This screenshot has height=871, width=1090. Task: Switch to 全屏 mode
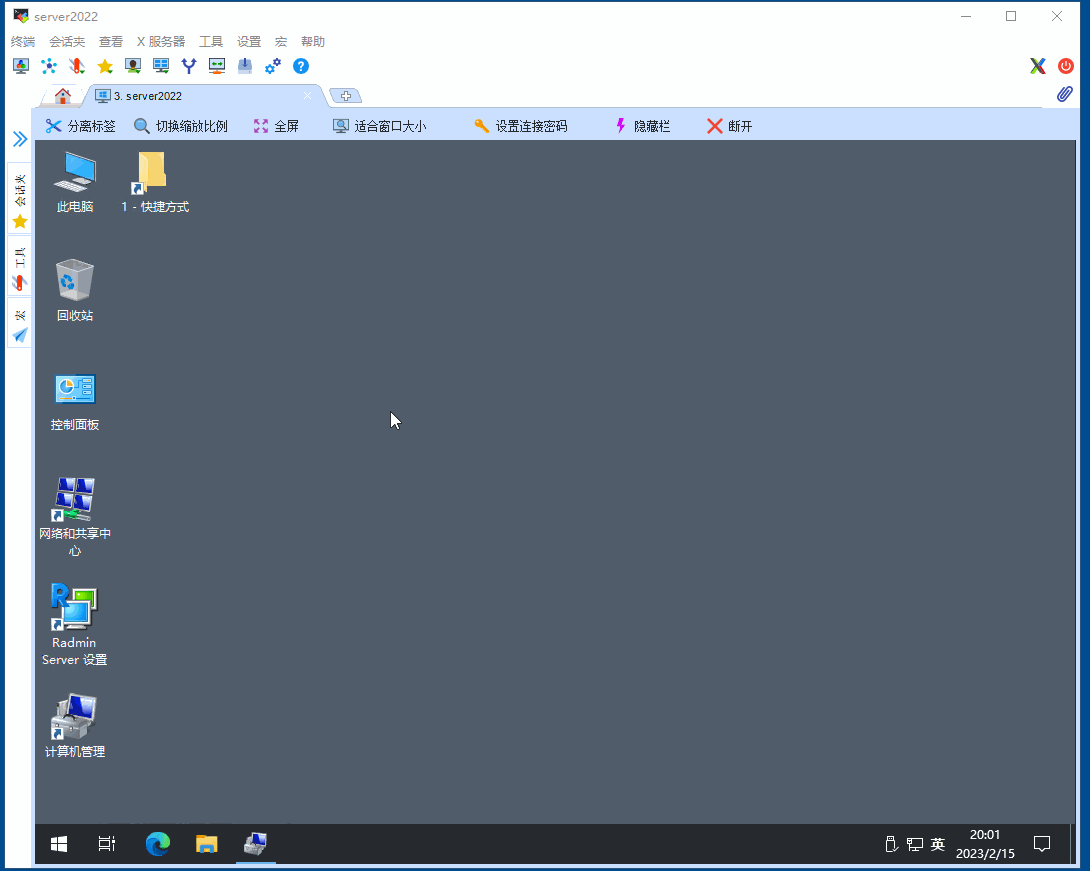click(x=276, y=126)
